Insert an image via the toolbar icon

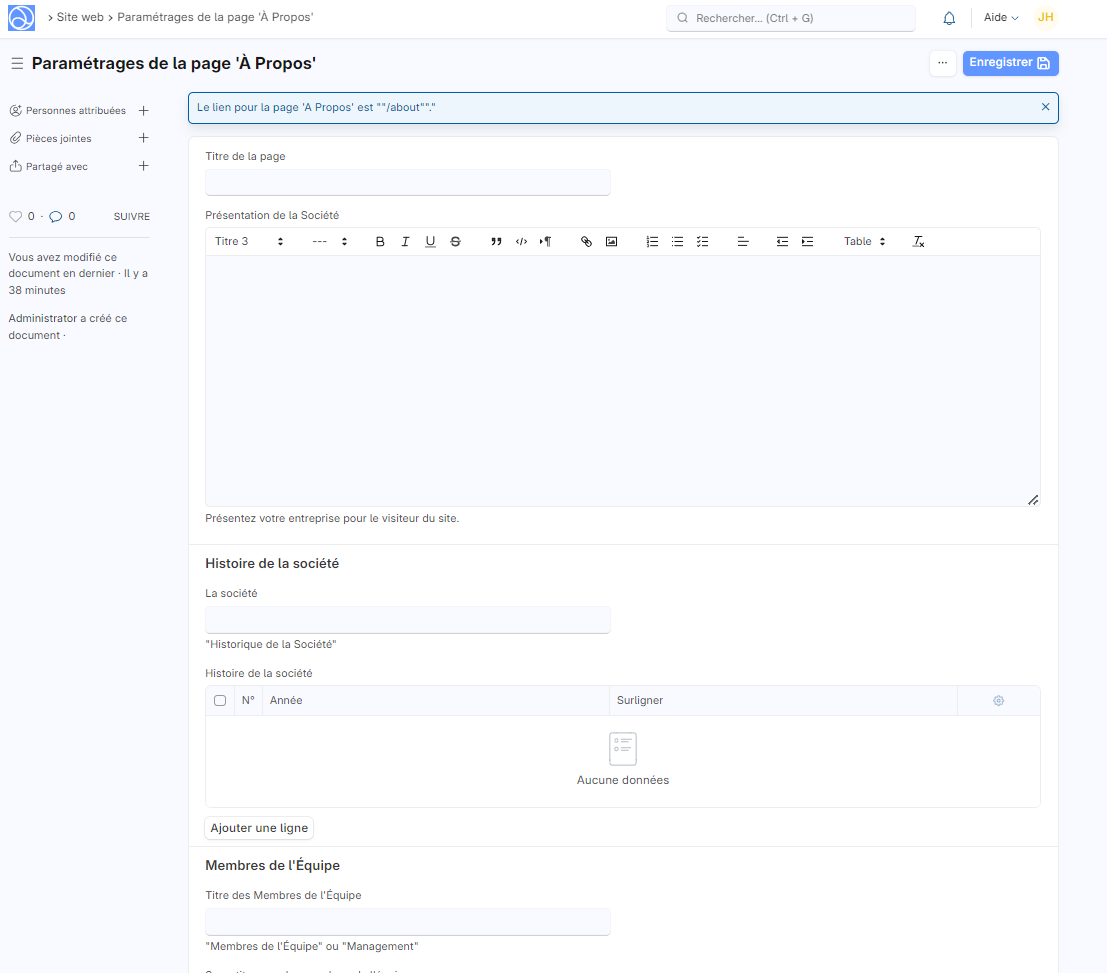(612, 242)
